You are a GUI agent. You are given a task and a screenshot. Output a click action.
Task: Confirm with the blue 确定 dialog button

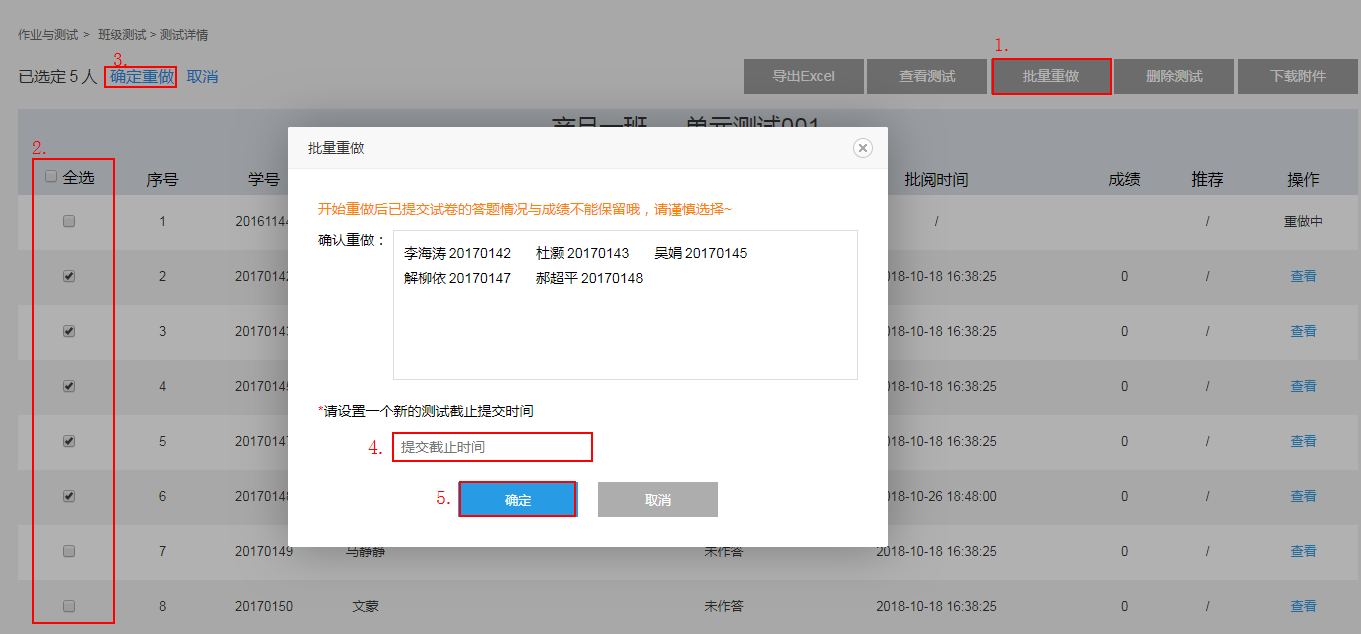click(518, 500)
